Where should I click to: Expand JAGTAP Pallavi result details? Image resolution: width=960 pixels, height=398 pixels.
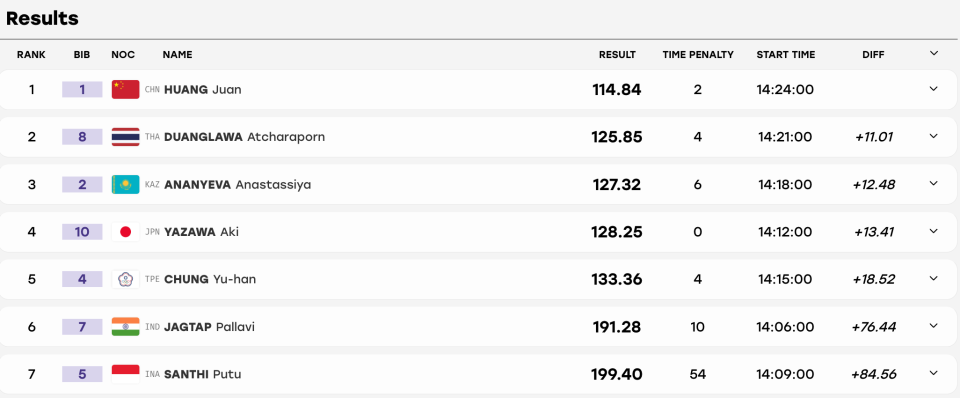pyautogui.click(x=934, y=325)
